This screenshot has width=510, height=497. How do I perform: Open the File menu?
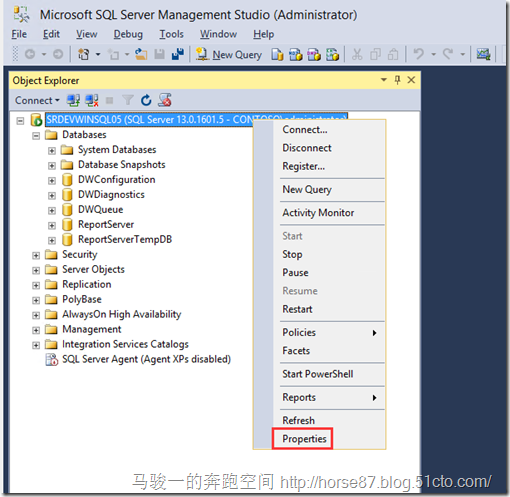(19, 34)
